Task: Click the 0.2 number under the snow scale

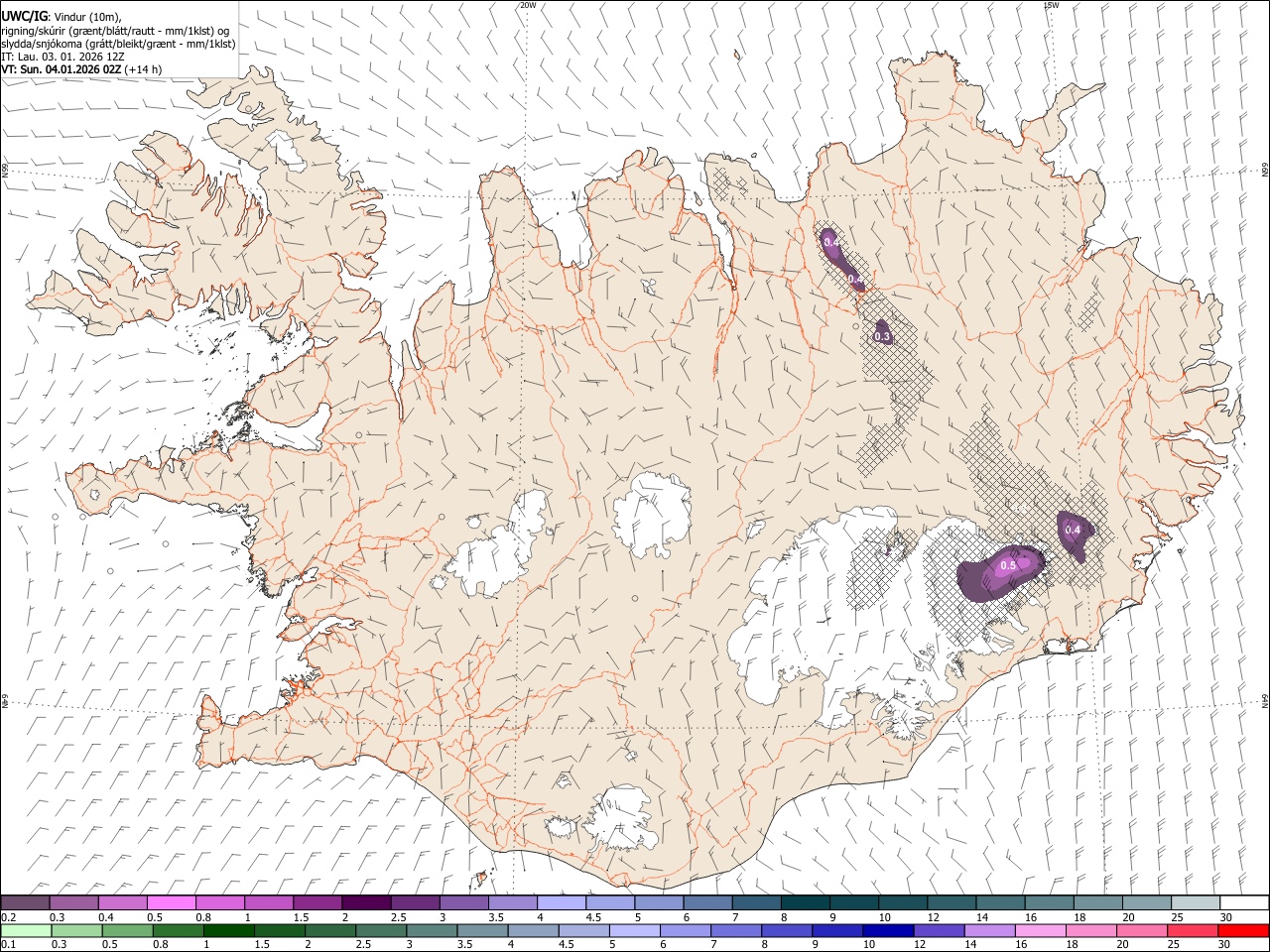Action: [7, 917]
